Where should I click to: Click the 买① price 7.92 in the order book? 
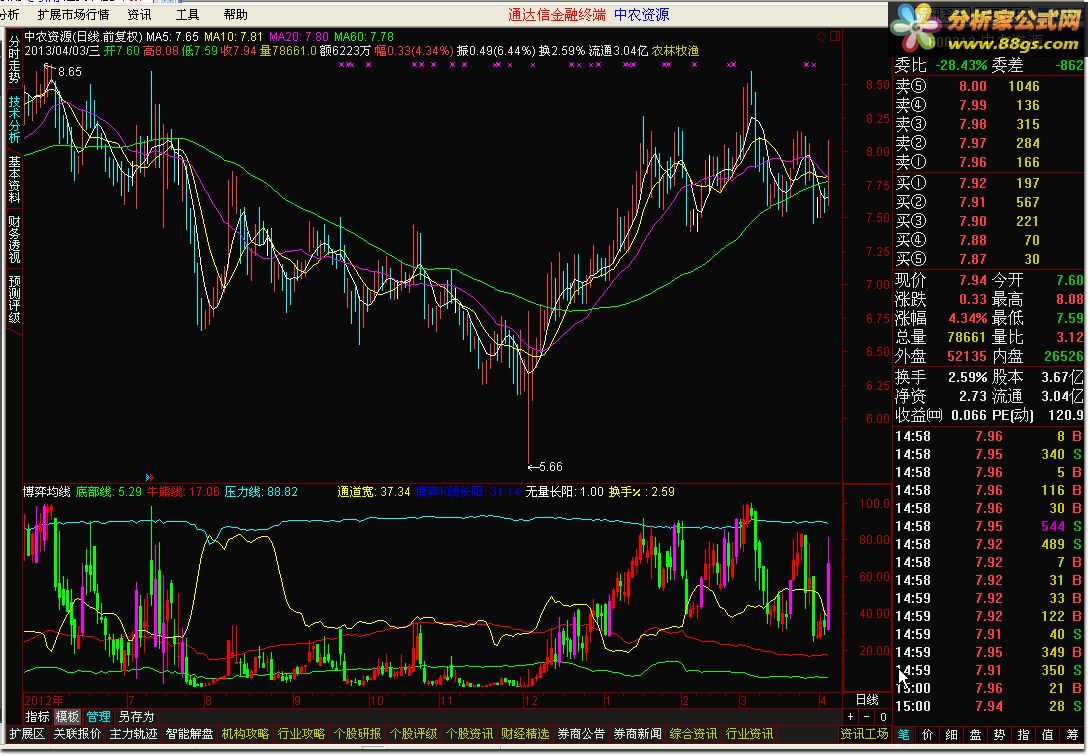(x=973, y=183)
